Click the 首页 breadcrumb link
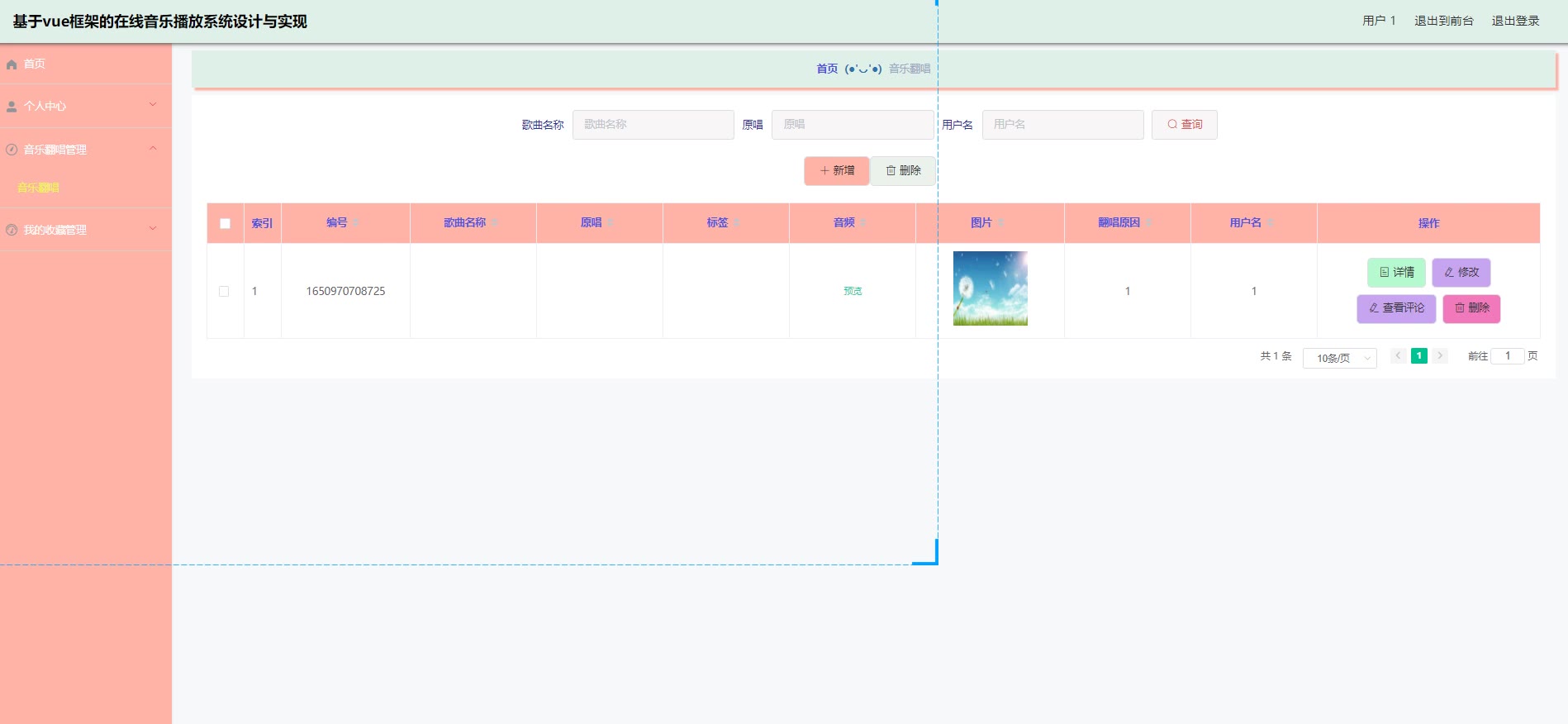Viewport: 1568px width, 724px height. click(827, 69)
